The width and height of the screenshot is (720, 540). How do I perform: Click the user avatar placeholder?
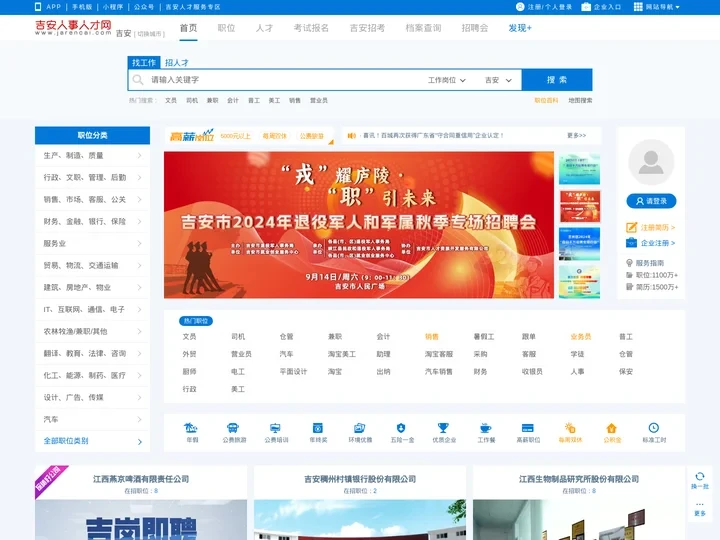point(651,162)
